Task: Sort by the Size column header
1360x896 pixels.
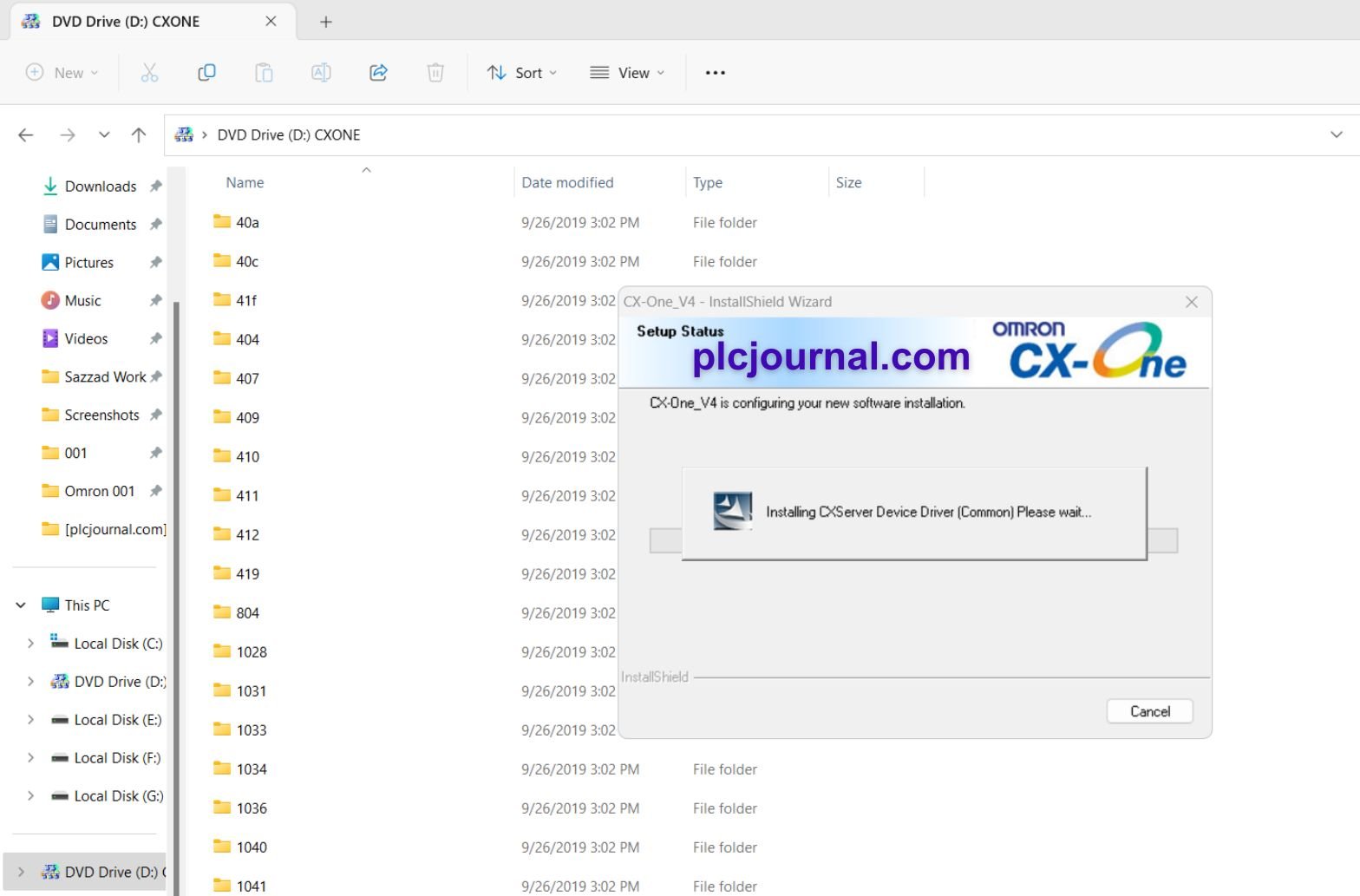Action: [x=848, y=183]
